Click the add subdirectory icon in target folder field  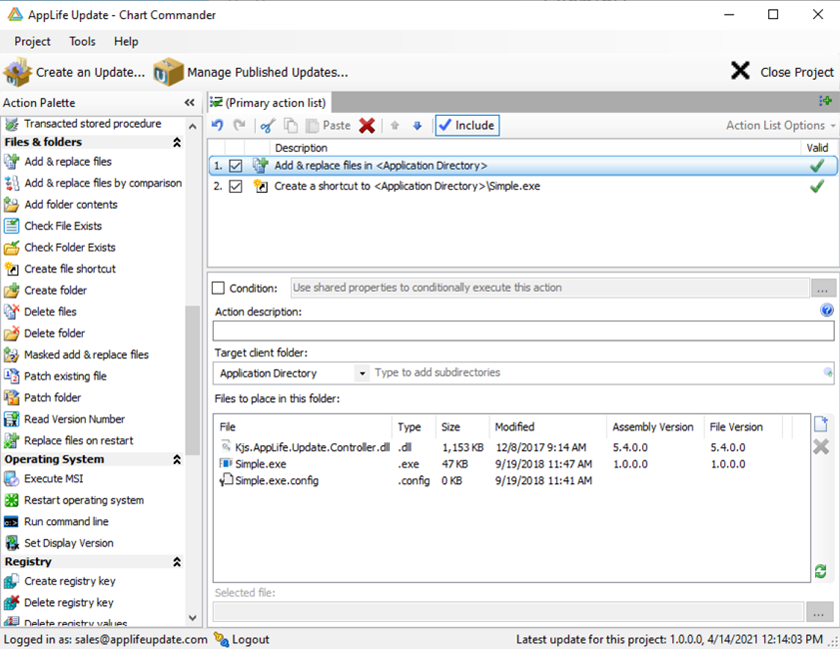828,372
